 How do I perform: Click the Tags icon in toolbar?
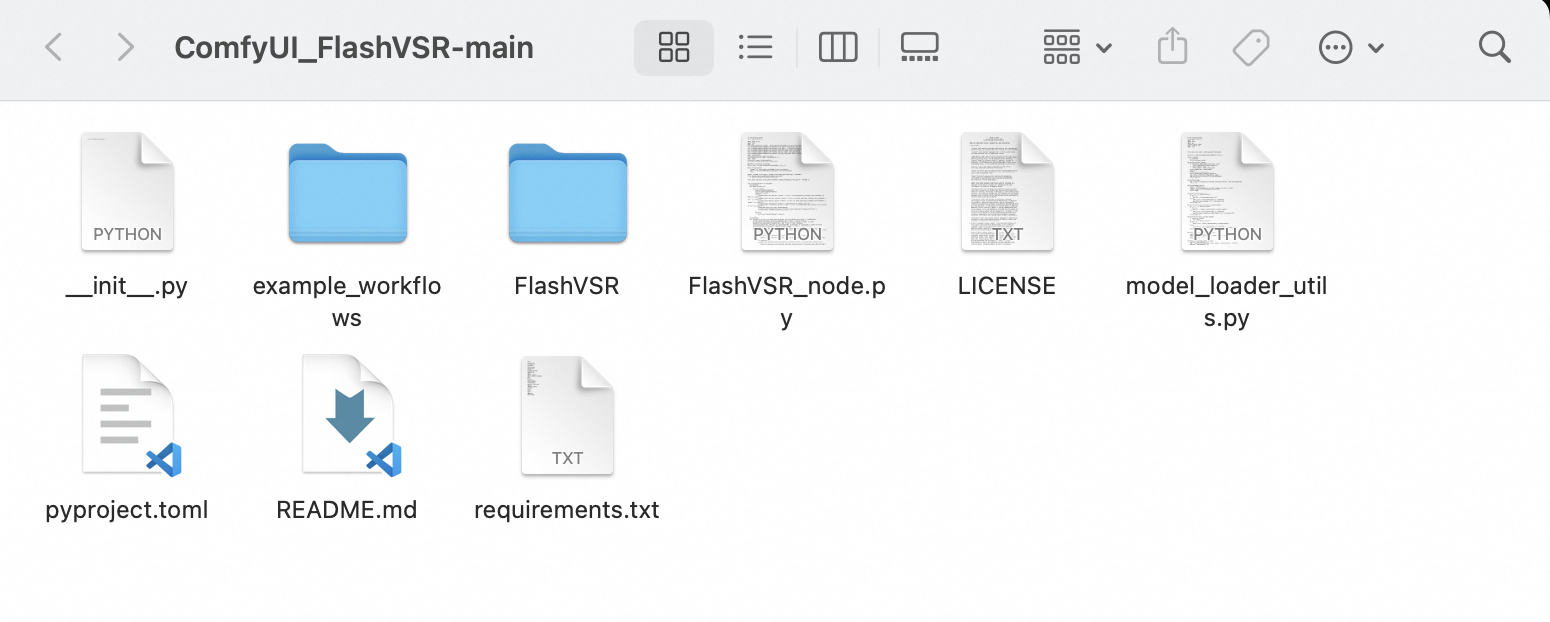[x=1250, y=47]
